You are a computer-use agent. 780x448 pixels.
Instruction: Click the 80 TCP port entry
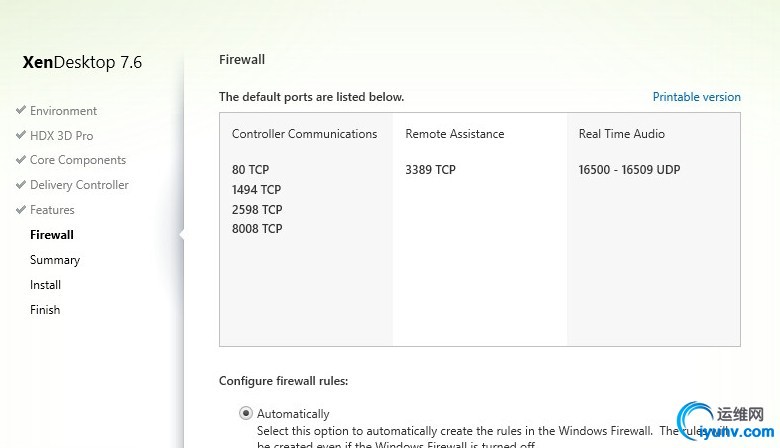pyautogui.click(x=250, y=170)
